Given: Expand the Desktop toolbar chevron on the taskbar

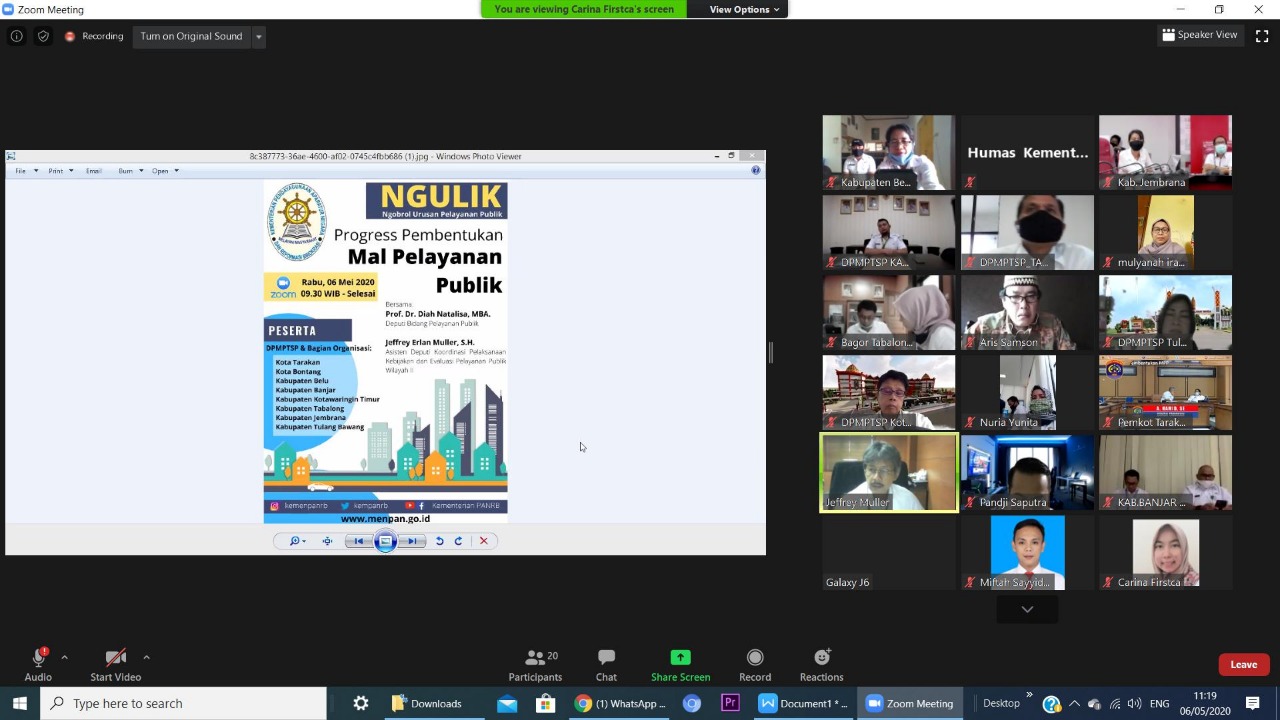Looking at the screenshot, I should (x=1029, y=697).
